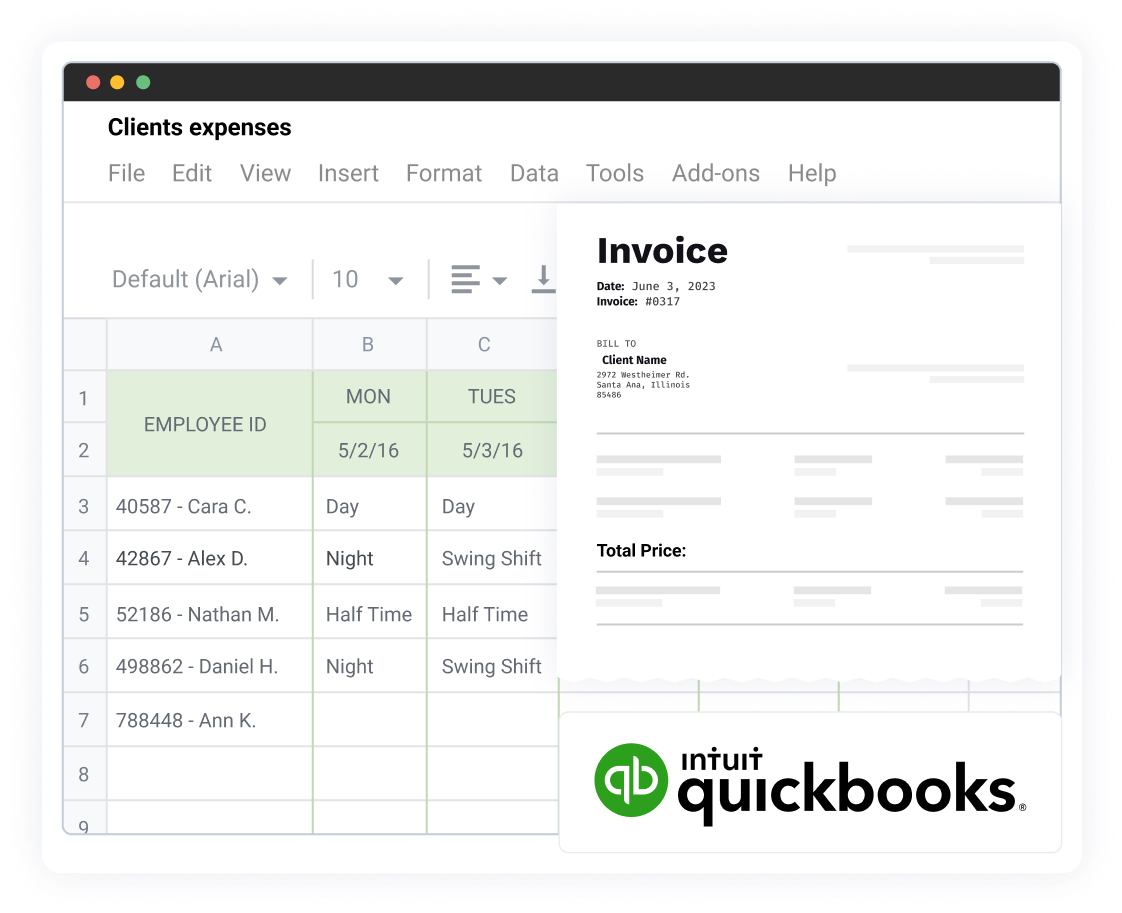1122x913 pixels.
Task: Open the Tools menu
Action: [615, 173]
